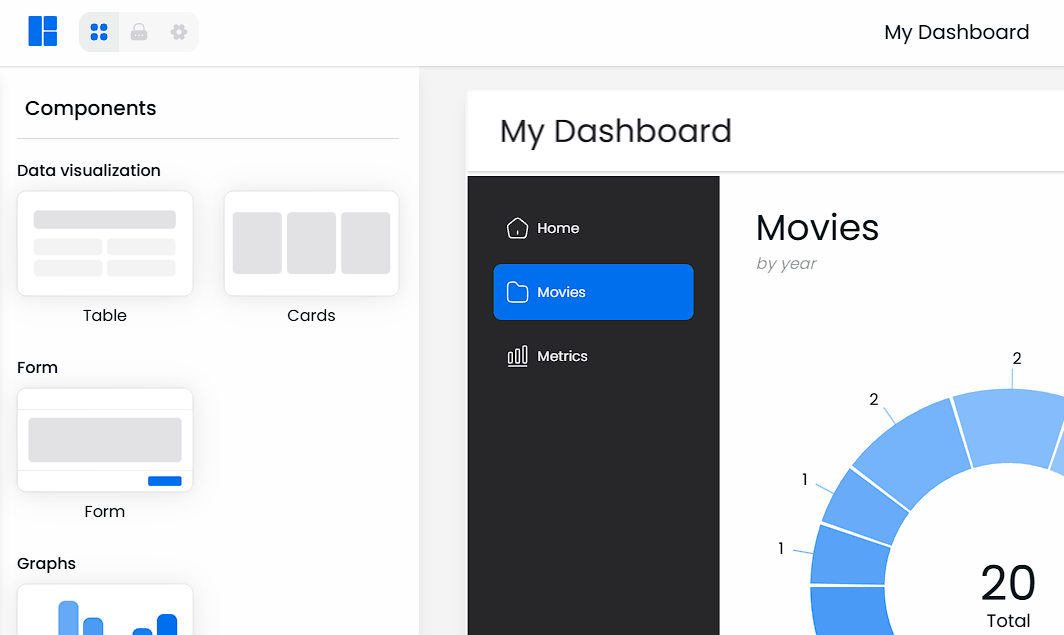This screenshot has width=1064, height=635.
Task: Click the My Dashboard title in top bar
Action: coord(956,32)
